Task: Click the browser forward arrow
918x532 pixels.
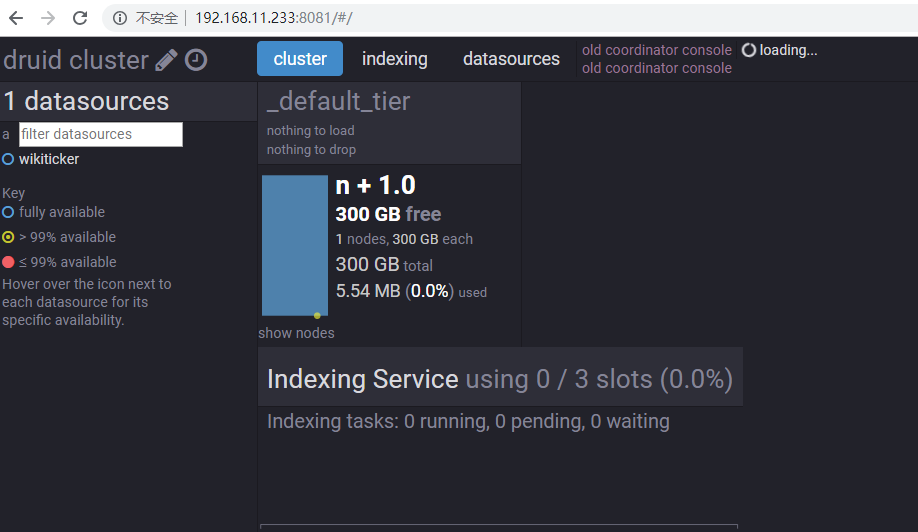Action: [x=48, y=18]
